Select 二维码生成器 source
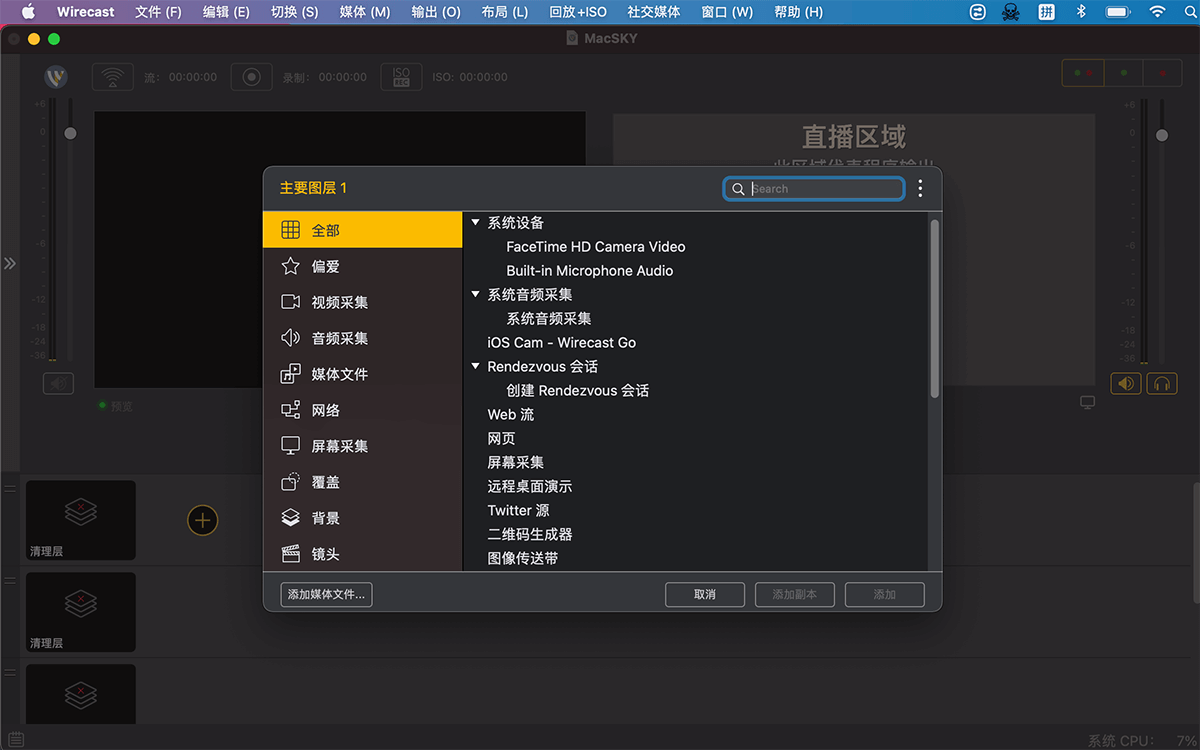1200x750 pixels. click(530, 534)
